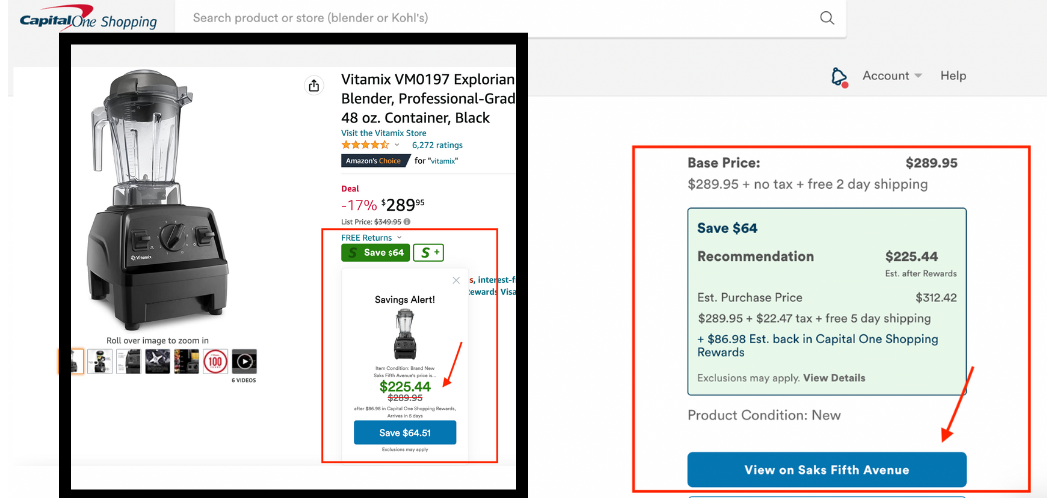The width and height of the screenshot is (1047, 498).
Task: Click the list price info icon
Action: click(407, 222)
